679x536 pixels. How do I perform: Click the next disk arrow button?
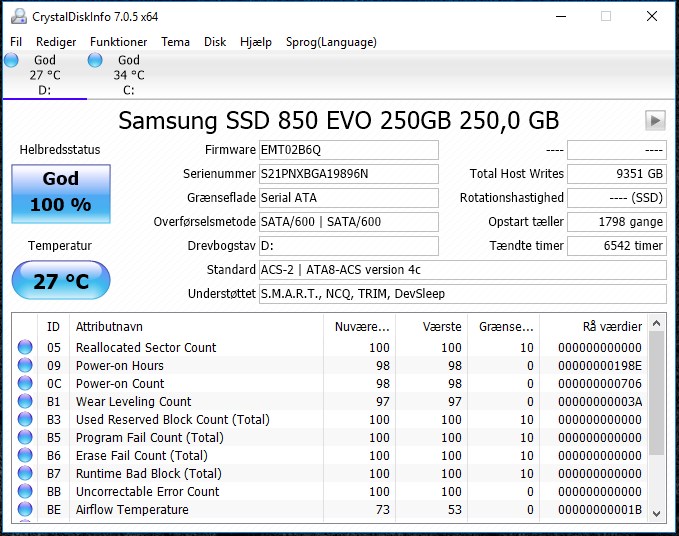[655, 120]
